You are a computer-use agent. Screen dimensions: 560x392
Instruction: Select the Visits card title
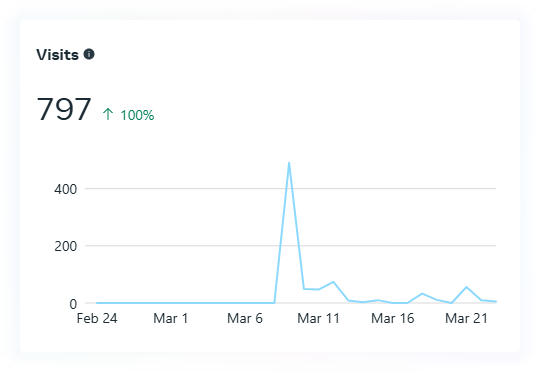pyautogui.click(x=58, y=55)
